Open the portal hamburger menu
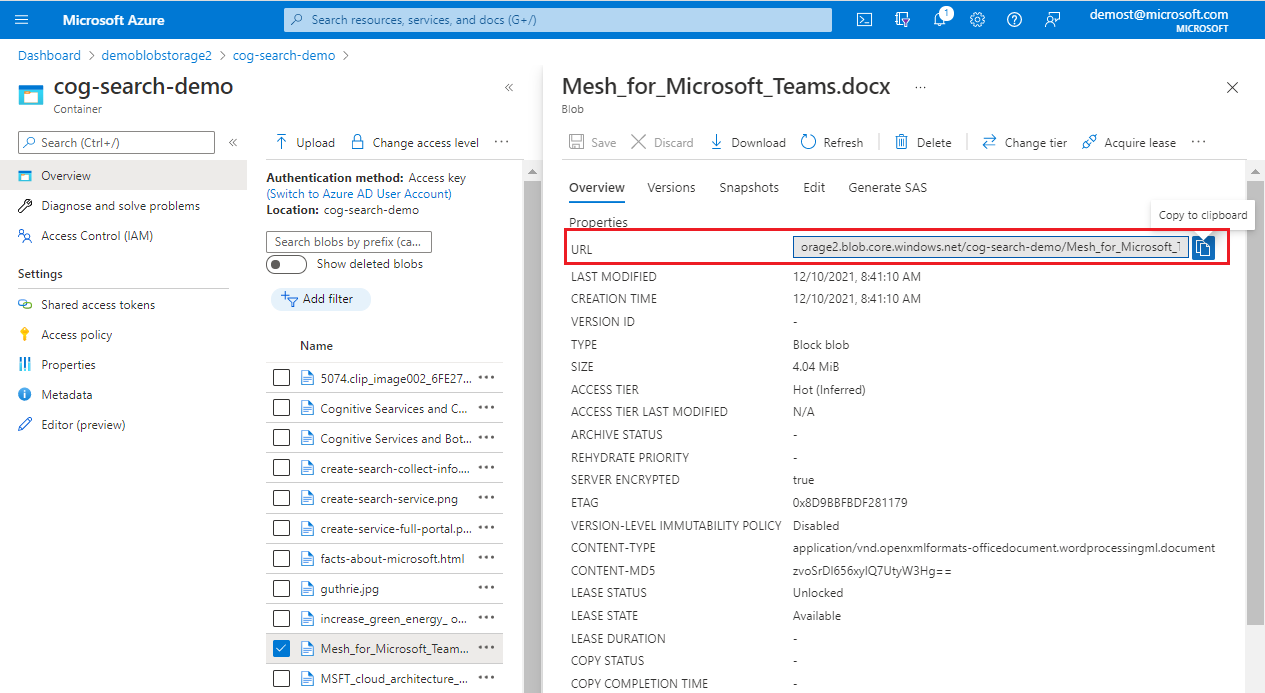Image resolution: width=1265 pixels, height=693 pixels. (22, 20)
